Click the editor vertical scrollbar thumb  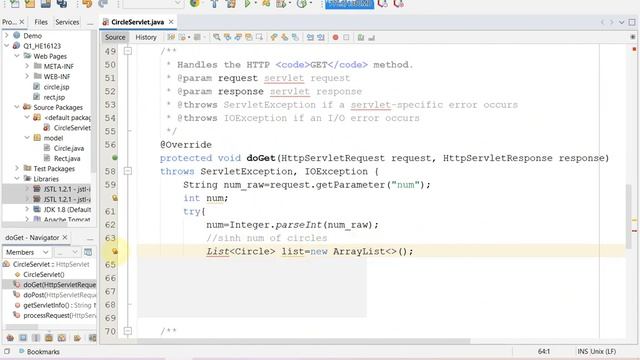click(629, 216)
